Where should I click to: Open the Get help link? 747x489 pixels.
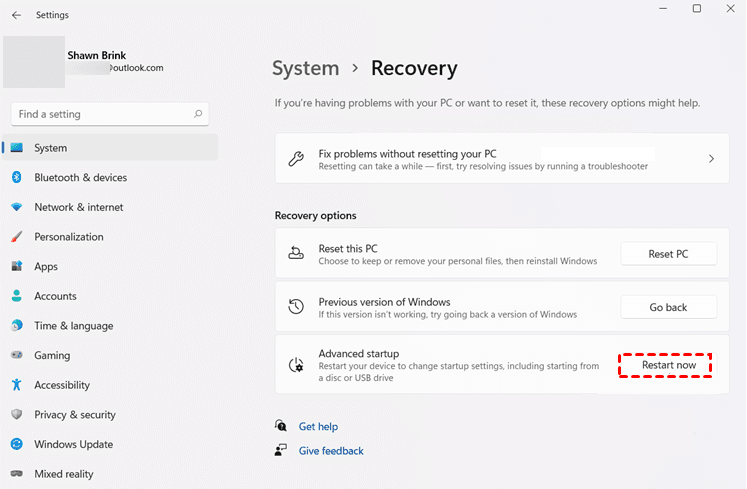(x=318, y=426)
